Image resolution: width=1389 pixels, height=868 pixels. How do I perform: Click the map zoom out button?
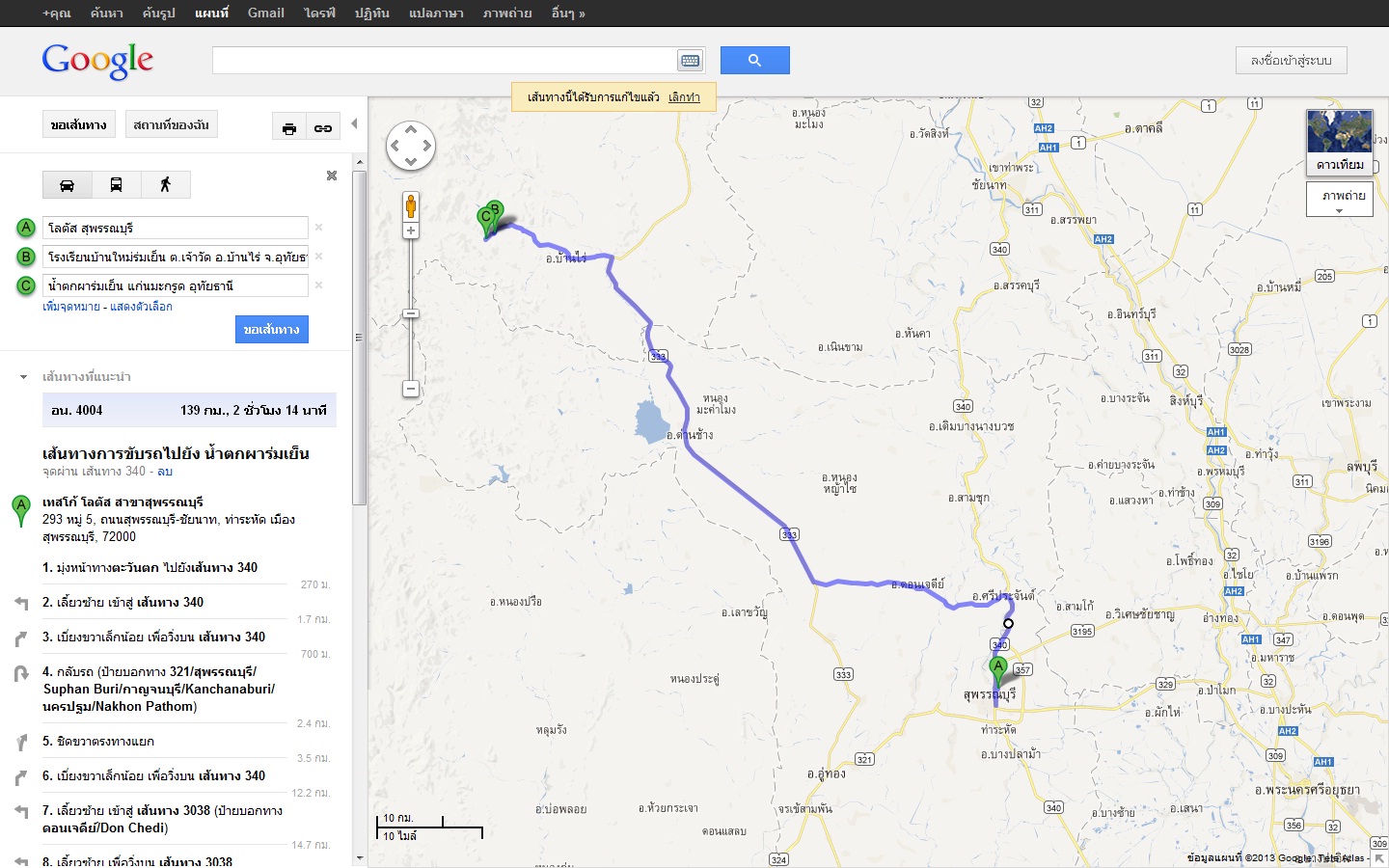[411, 389]
